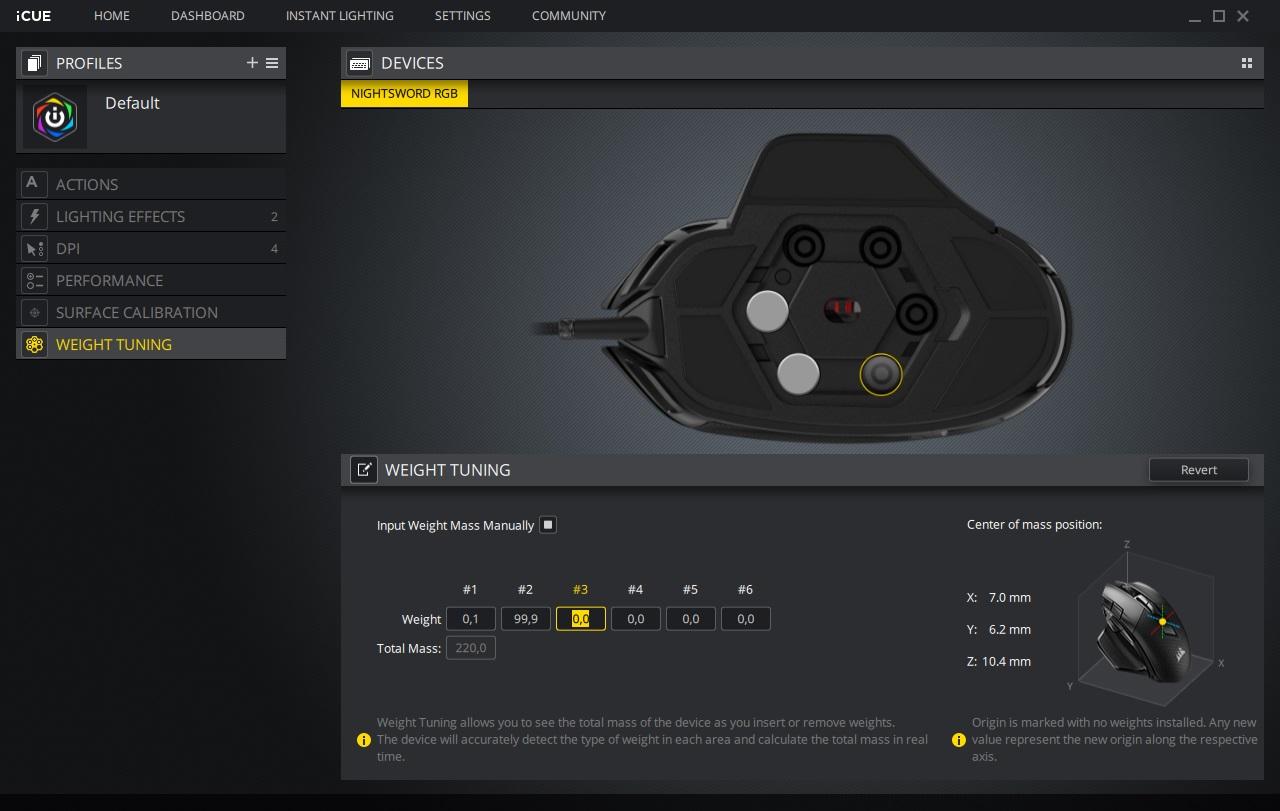Click the weight #6 input field
Screen dimensions: 1280x811
[x=746, y=619]
